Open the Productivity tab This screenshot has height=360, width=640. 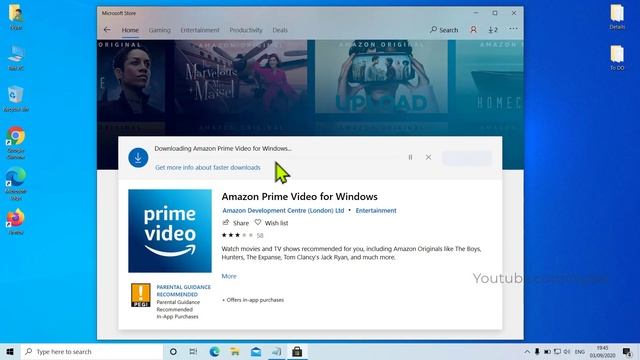coord(246,30)
